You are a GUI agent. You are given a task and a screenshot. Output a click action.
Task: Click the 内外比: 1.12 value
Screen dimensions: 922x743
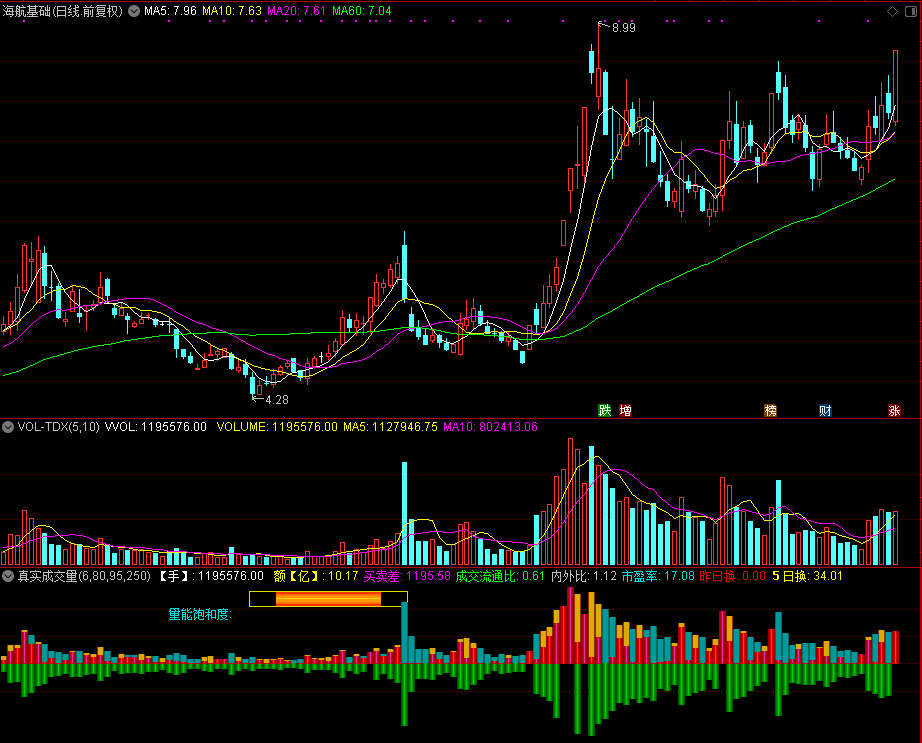(x=584, y=576)
